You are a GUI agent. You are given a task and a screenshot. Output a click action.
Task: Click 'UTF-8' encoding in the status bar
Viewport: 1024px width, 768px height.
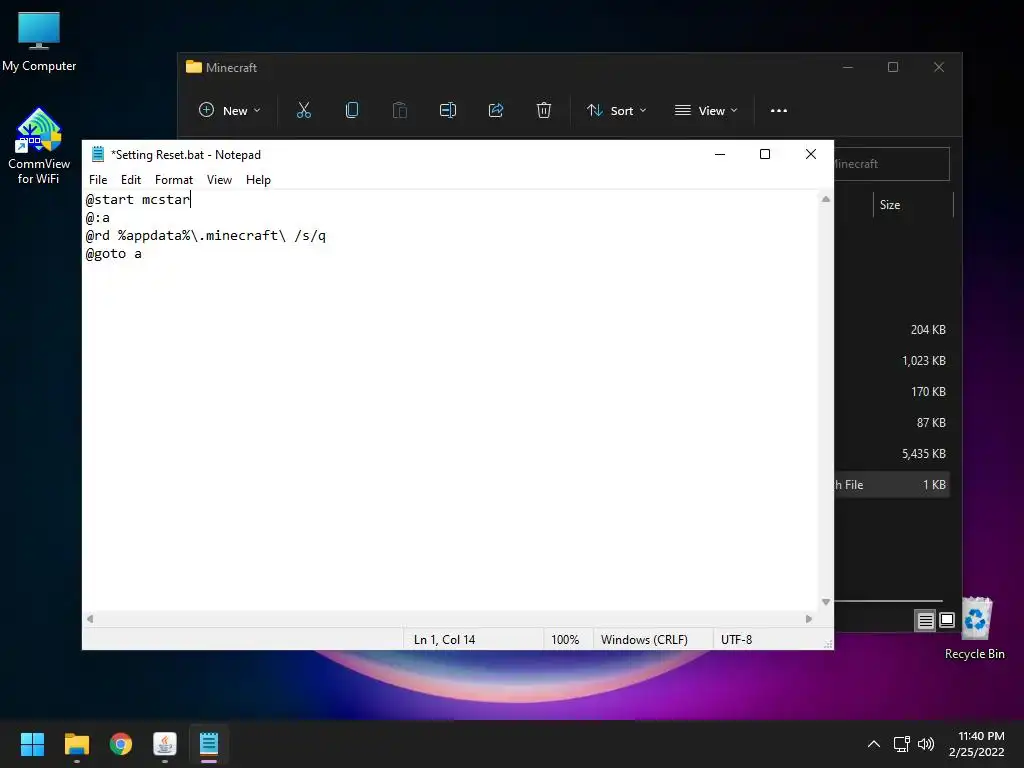tap(737, 639)
